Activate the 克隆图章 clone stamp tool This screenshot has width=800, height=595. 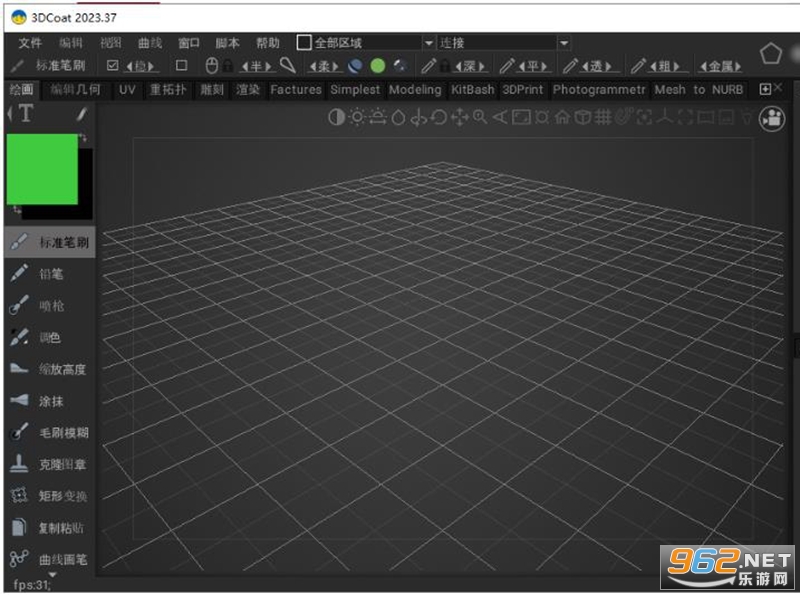[49, 464]
